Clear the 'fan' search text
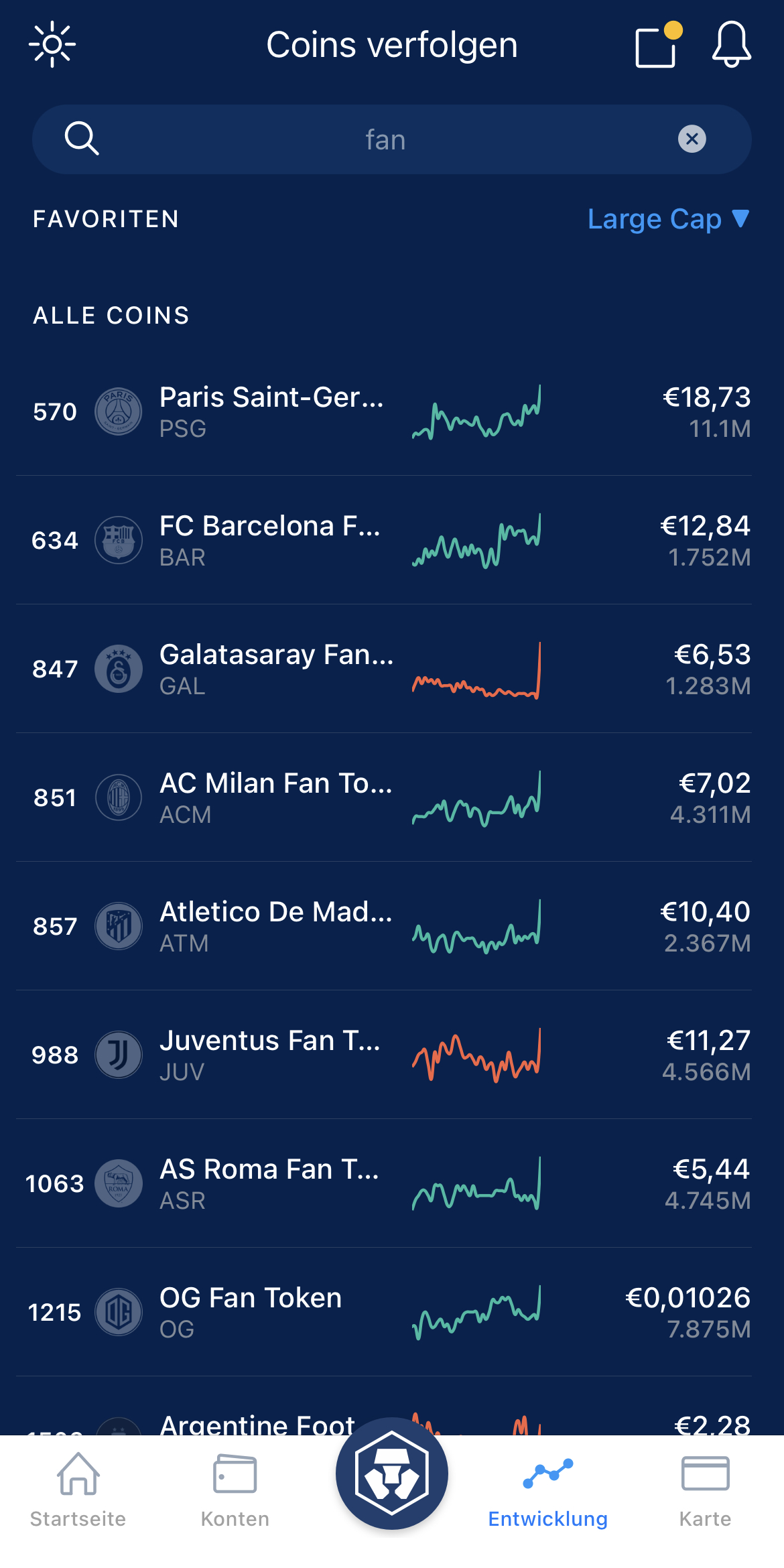The image size is (784, 1568). click(x=692, y=139)
